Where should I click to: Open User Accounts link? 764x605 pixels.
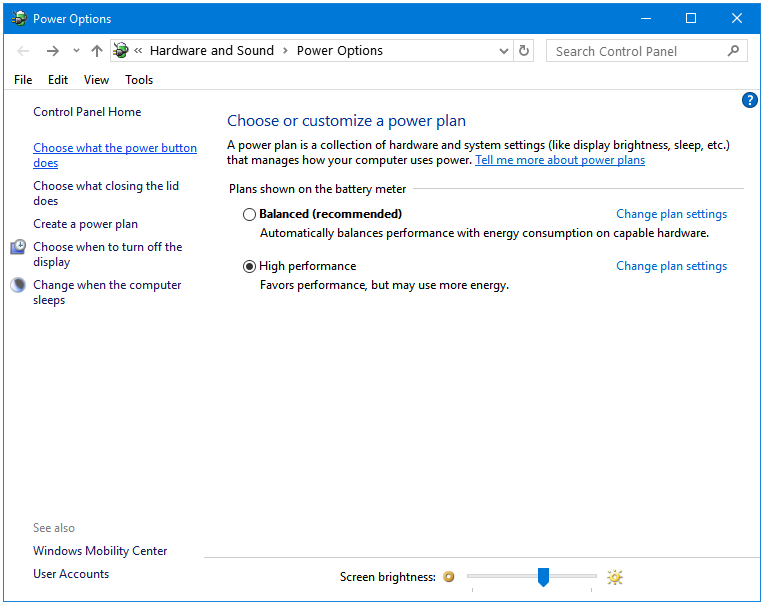coord(71,574)
